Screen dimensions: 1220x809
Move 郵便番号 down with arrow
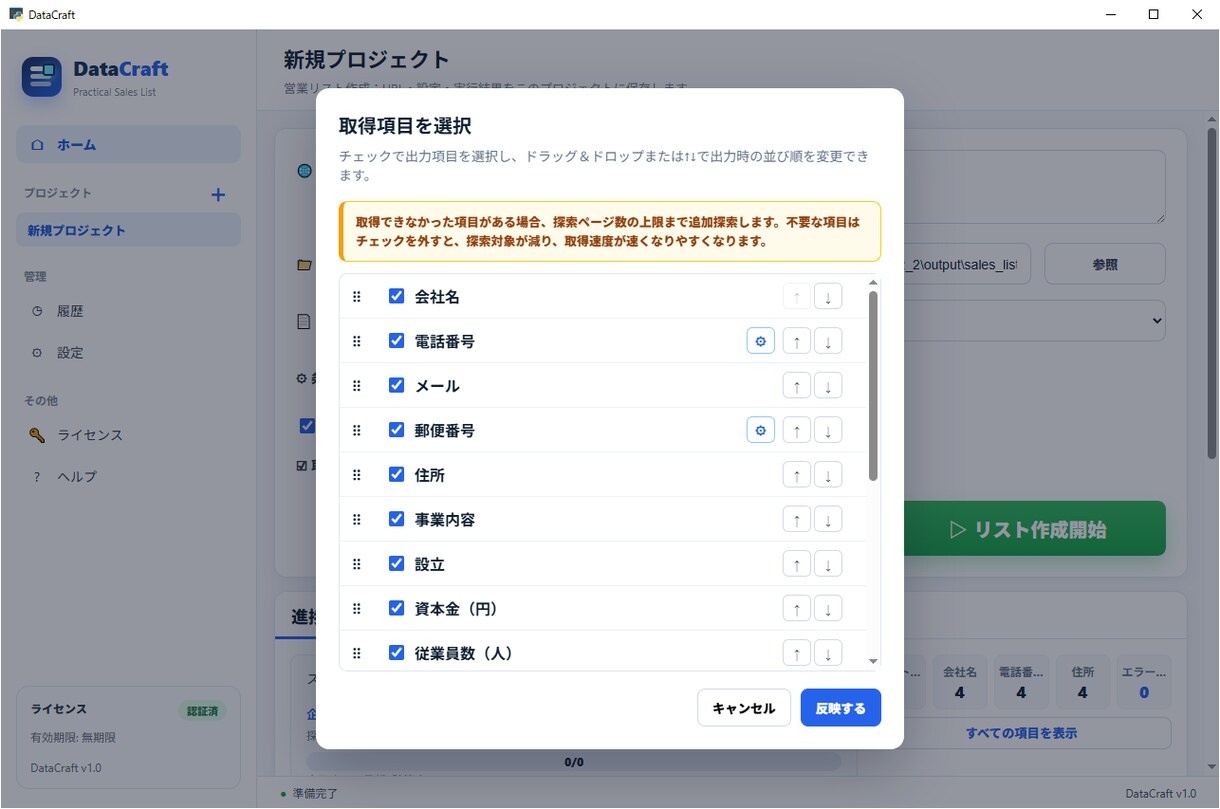tap(828, 430)
